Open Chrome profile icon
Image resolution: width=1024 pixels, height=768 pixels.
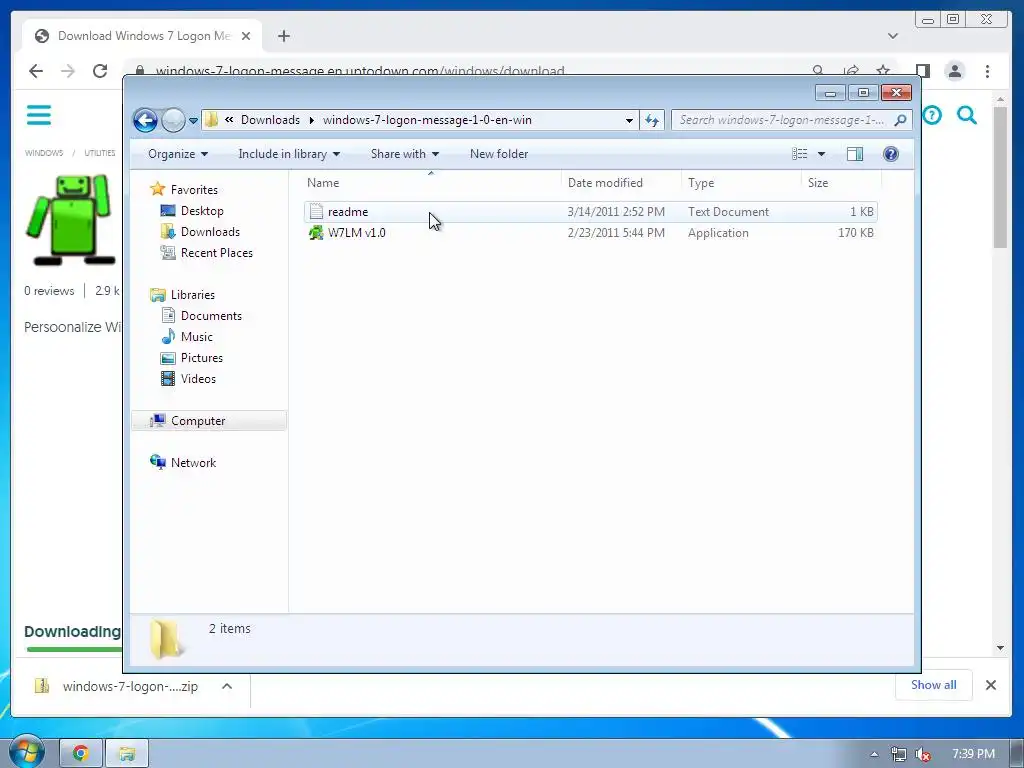click(x=955, y=71)
